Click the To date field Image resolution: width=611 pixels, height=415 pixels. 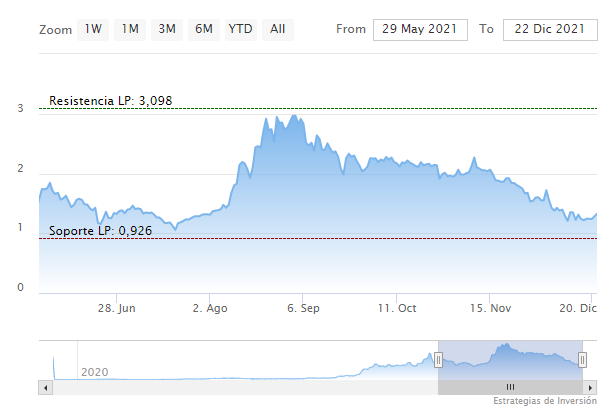point(550,29)
